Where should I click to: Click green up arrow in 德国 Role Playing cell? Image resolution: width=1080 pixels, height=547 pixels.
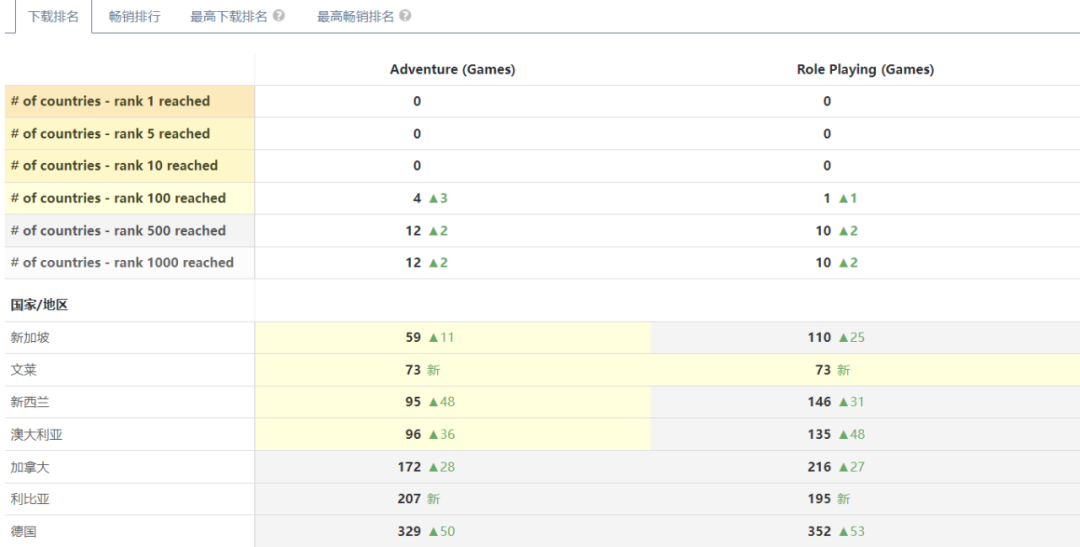pyautogui.click(x=844, y=532)
